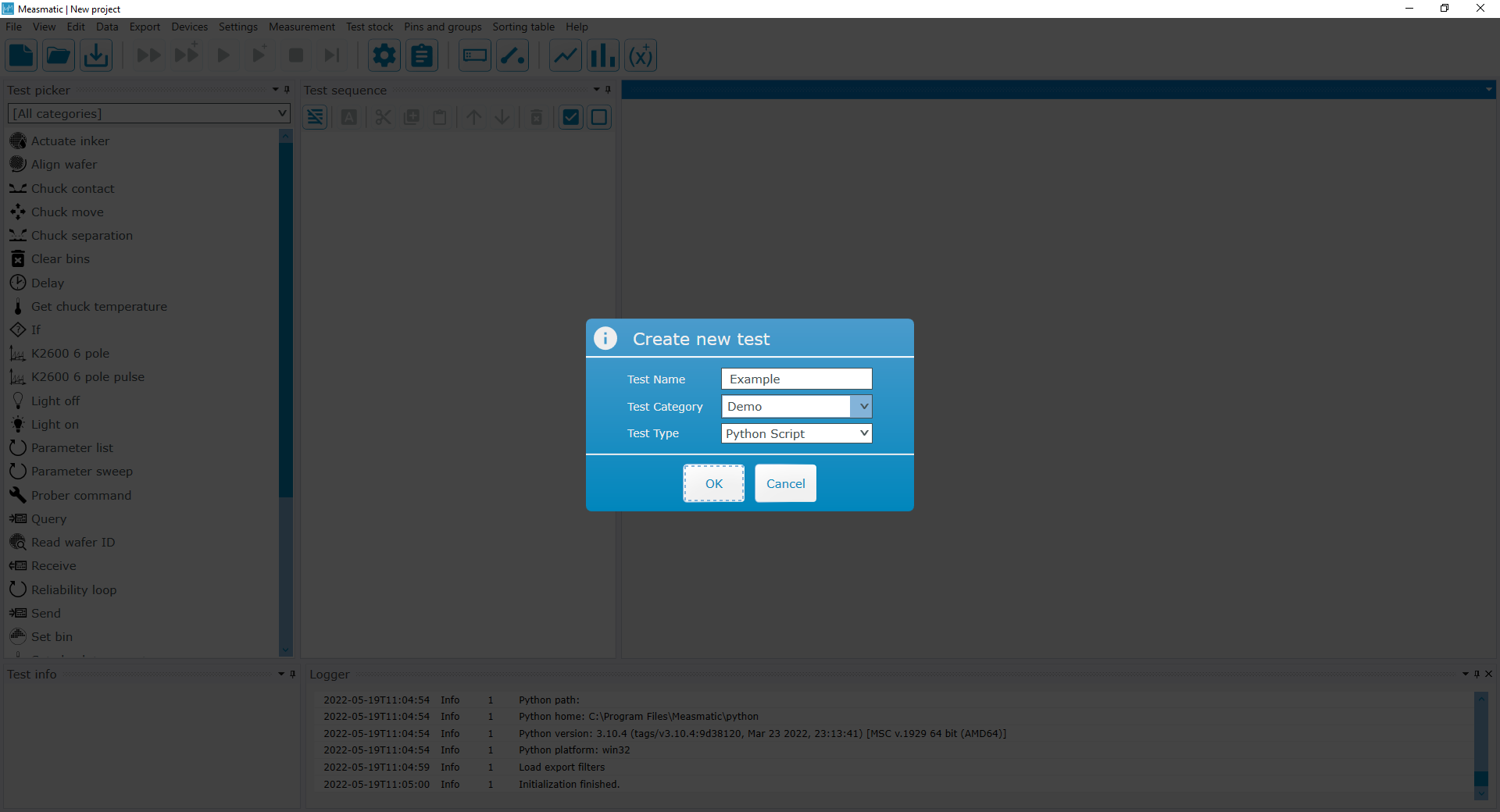Viewport: 1500px width, 812px height.
Task: Toggle the Test sequence panel pin
Action: (608, 90)
